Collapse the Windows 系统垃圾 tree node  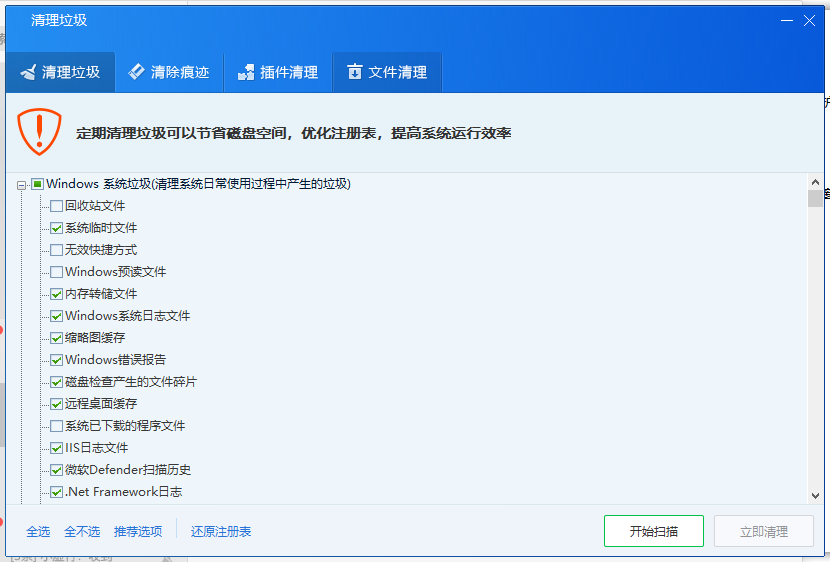(x=21, y=185)
